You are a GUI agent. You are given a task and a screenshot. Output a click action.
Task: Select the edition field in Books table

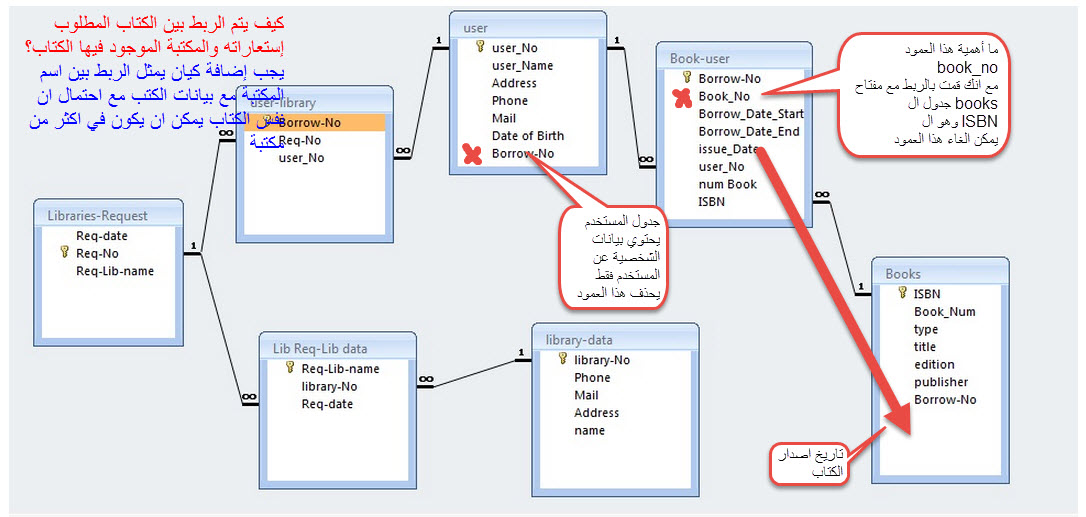coord(934,364)
